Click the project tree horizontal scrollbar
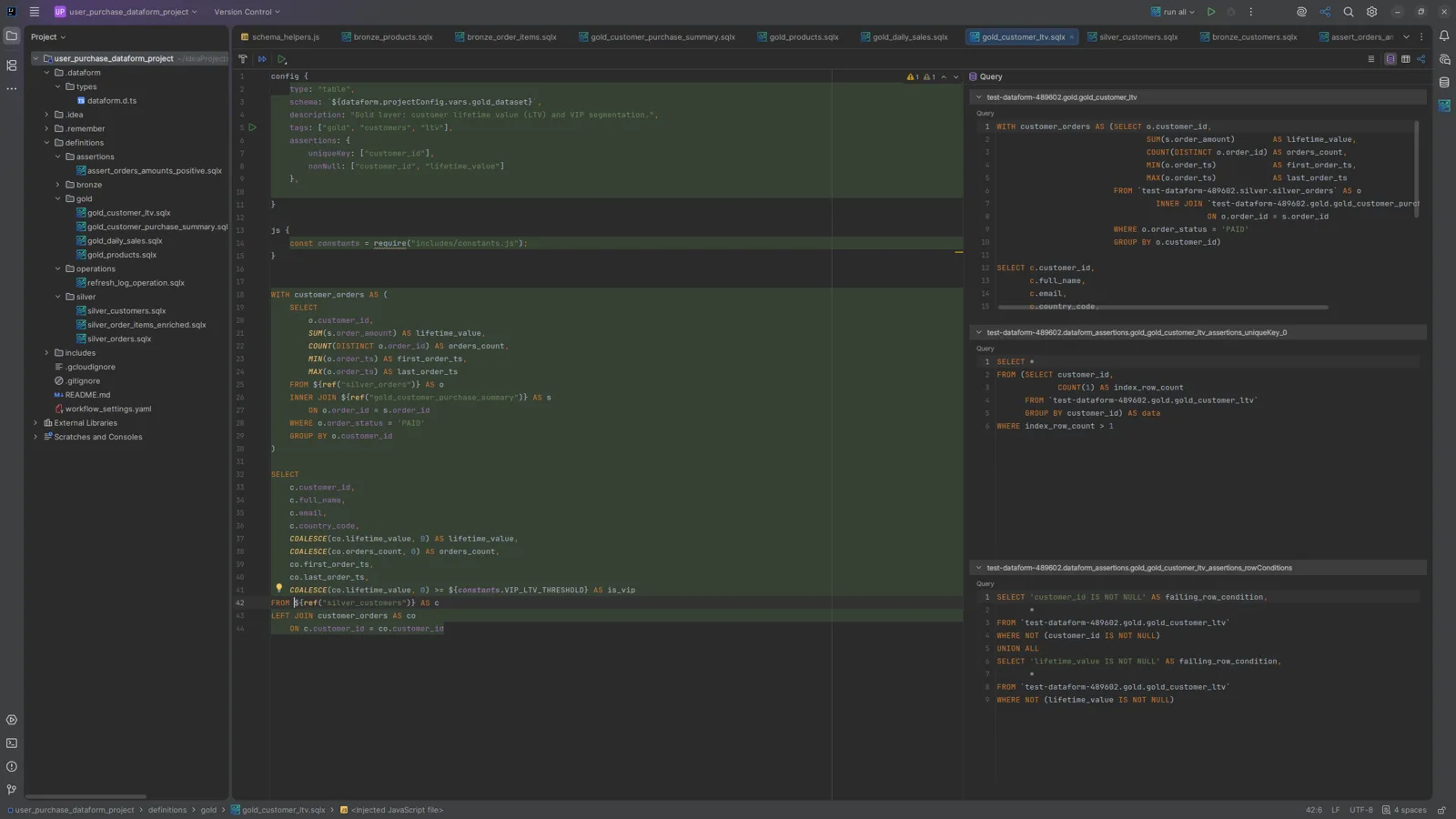The height and width of the screenshot is (819, 1456). [86, 796]
